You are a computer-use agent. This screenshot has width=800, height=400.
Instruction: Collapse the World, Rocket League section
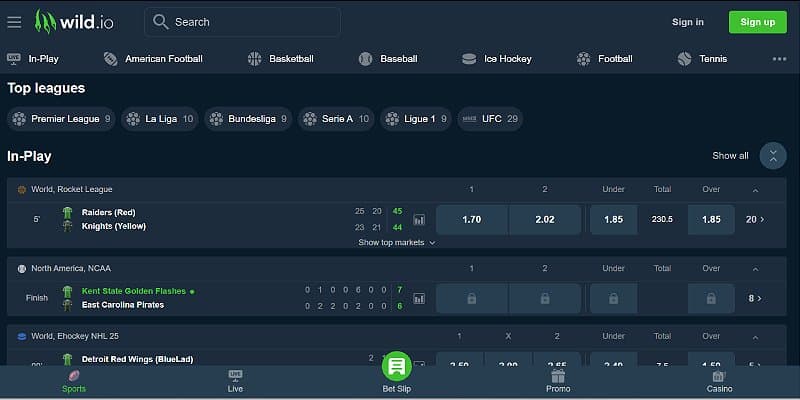755,189
